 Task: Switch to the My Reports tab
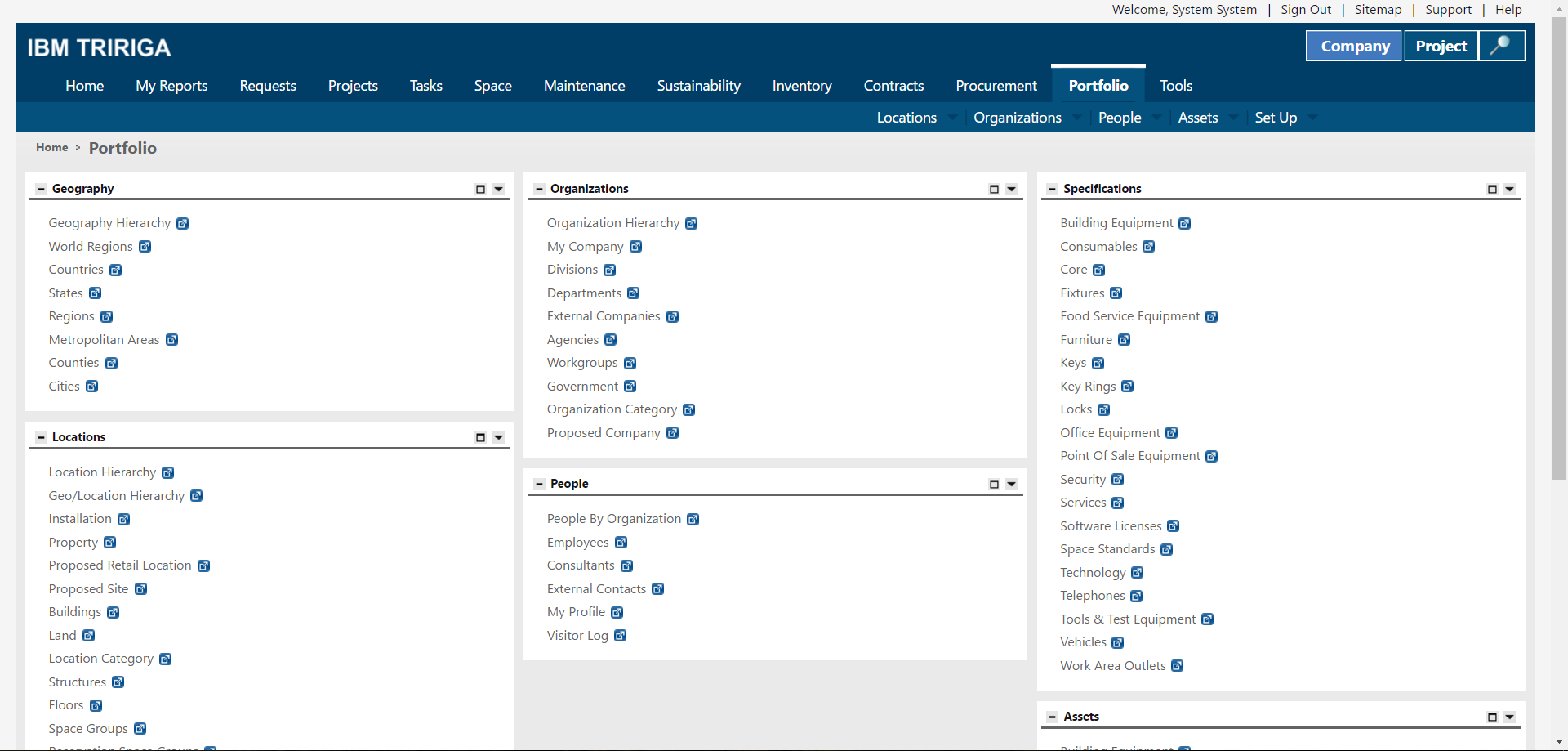coord(171,86)
